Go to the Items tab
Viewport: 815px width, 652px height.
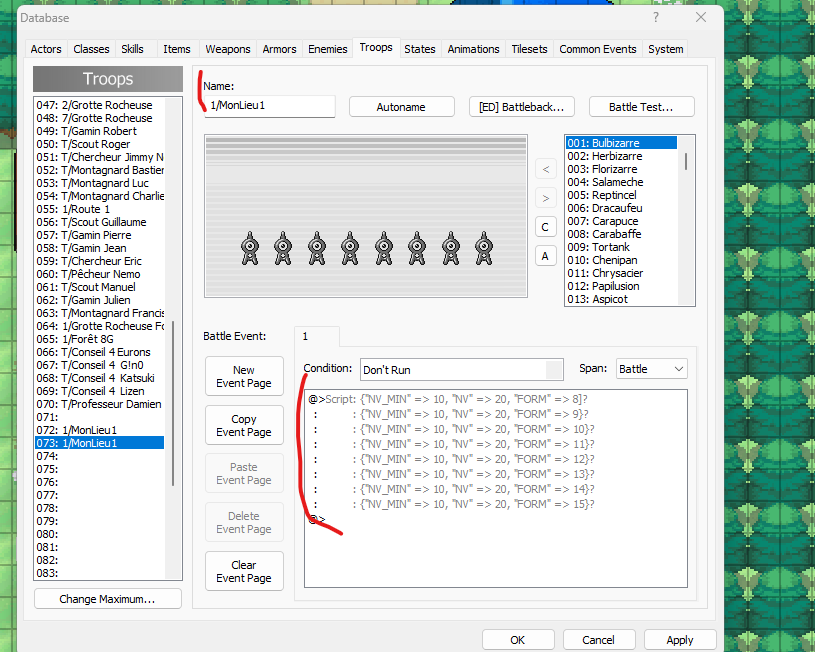click(x=177, y=49)
